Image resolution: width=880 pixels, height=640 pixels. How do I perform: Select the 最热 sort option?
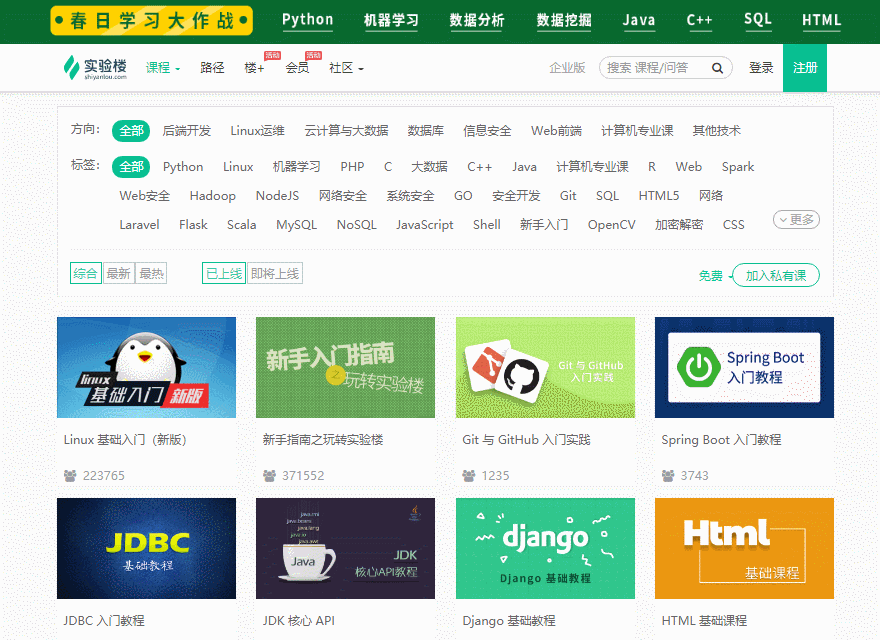[151, 273]
